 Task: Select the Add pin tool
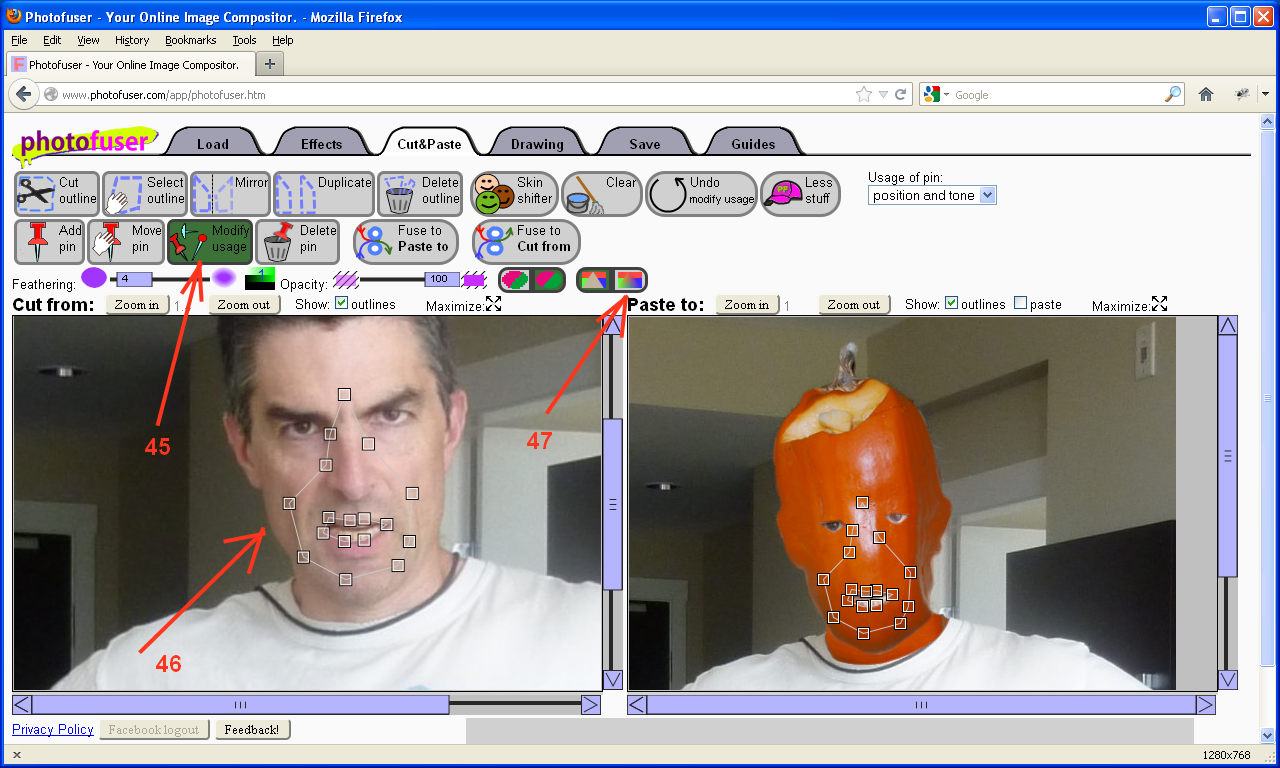tap(49, 242)
